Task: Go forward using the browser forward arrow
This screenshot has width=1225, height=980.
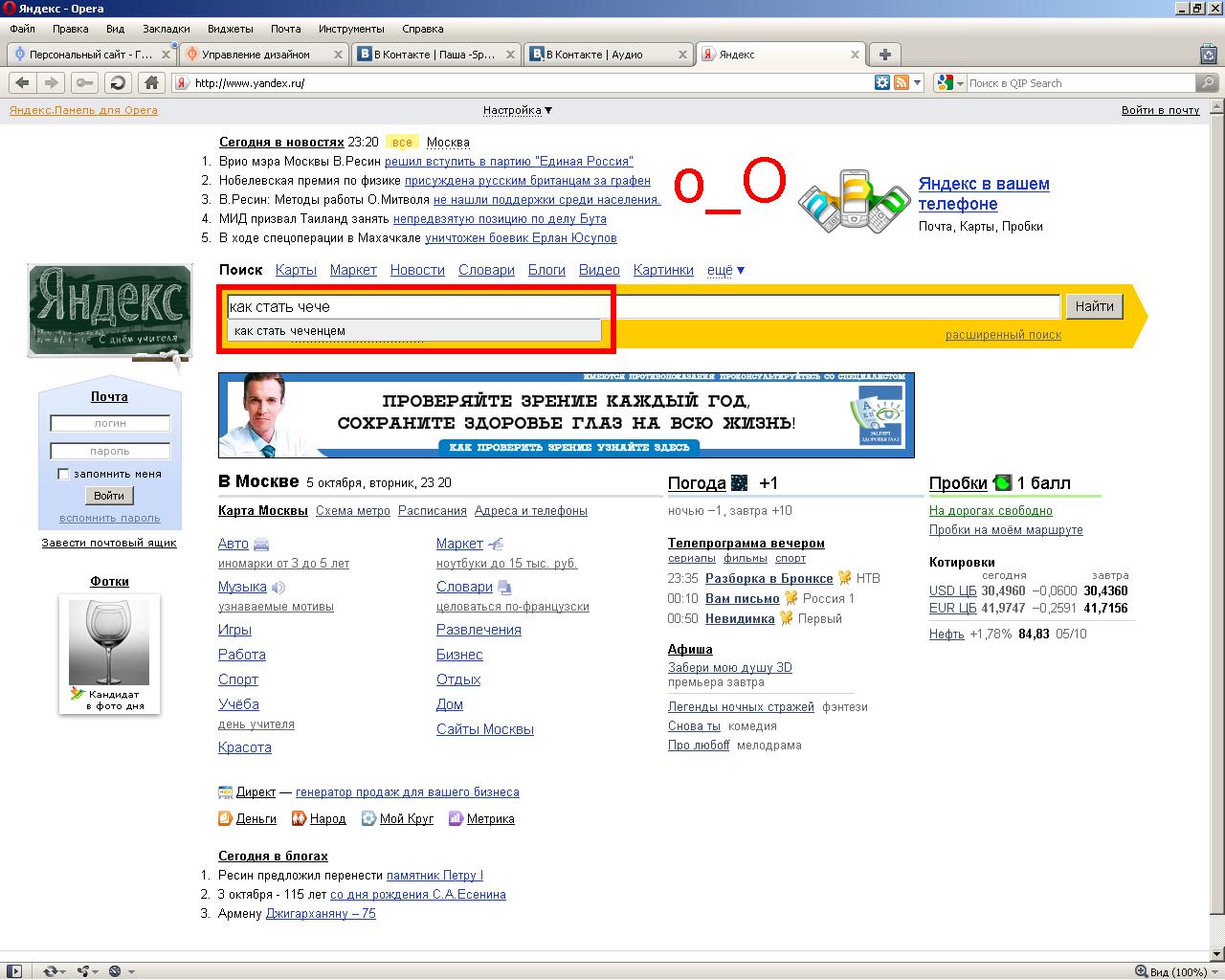Action: coord(52,83)
